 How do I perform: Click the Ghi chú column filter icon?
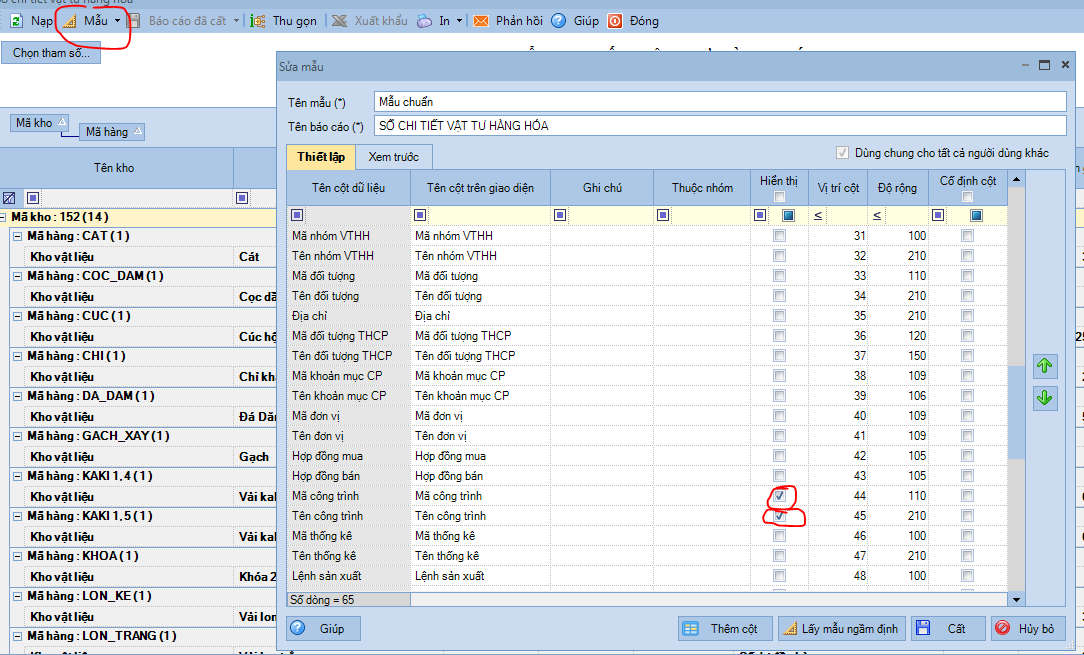(560, 215)
